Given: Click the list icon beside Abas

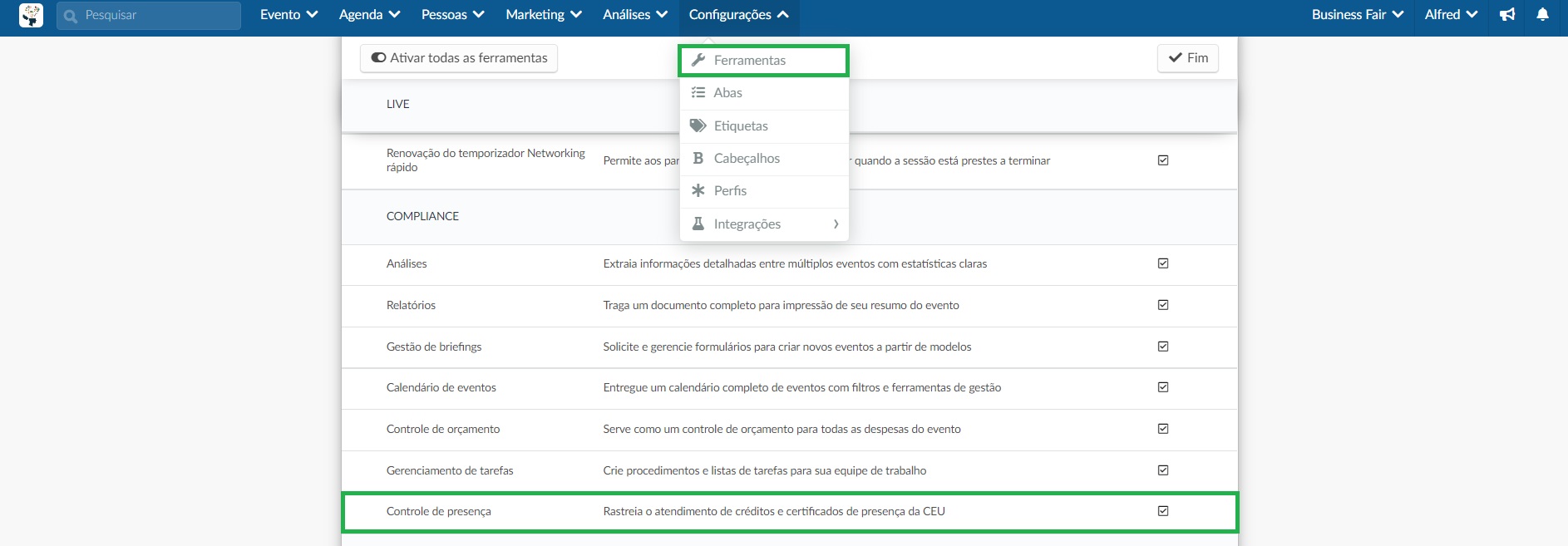Looking at the screenshot, I should pos(698,92).
